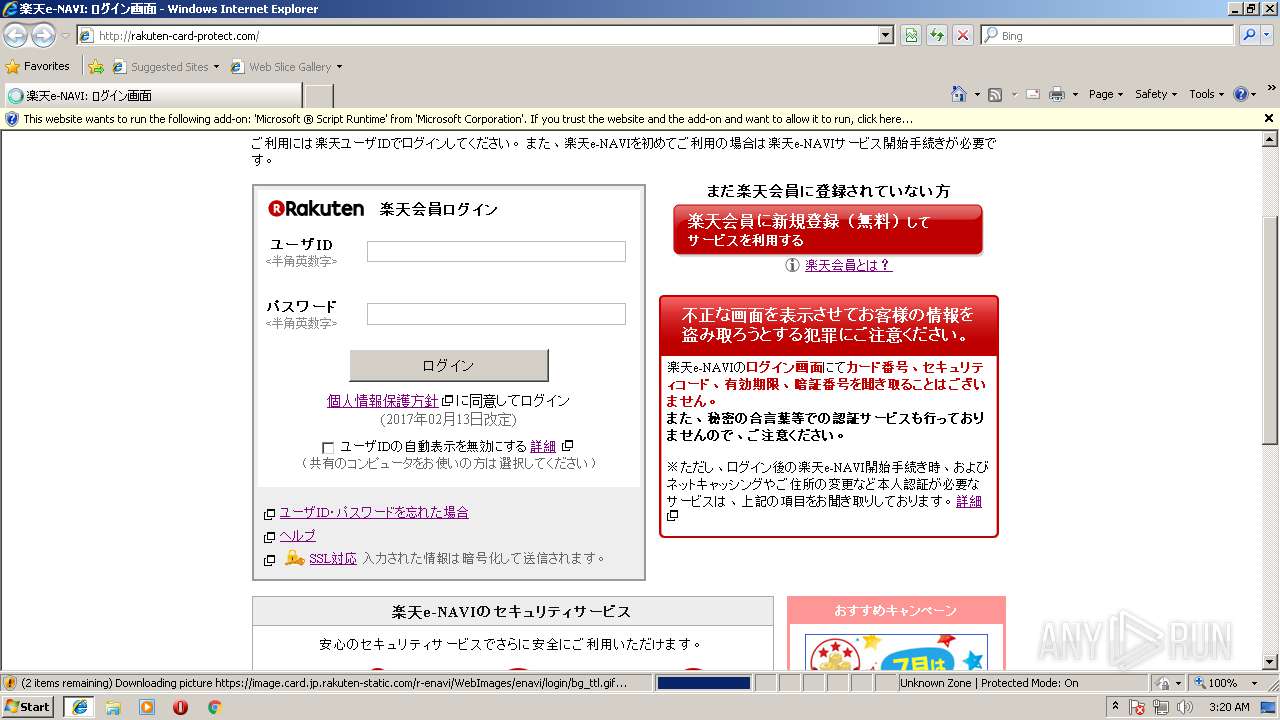Click in the パスワード input field
This screenshot has width=1280, height=720.
496,314
